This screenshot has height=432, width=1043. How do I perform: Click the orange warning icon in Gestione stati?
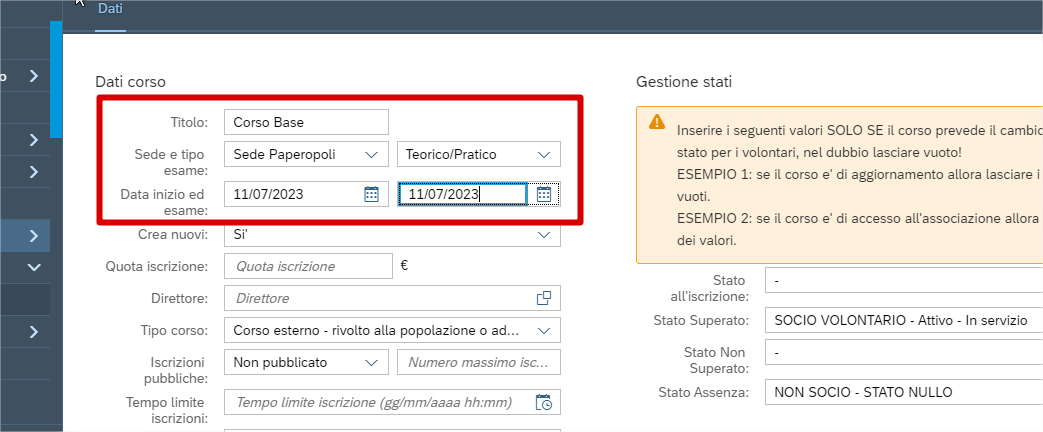[x=657, y=122]
